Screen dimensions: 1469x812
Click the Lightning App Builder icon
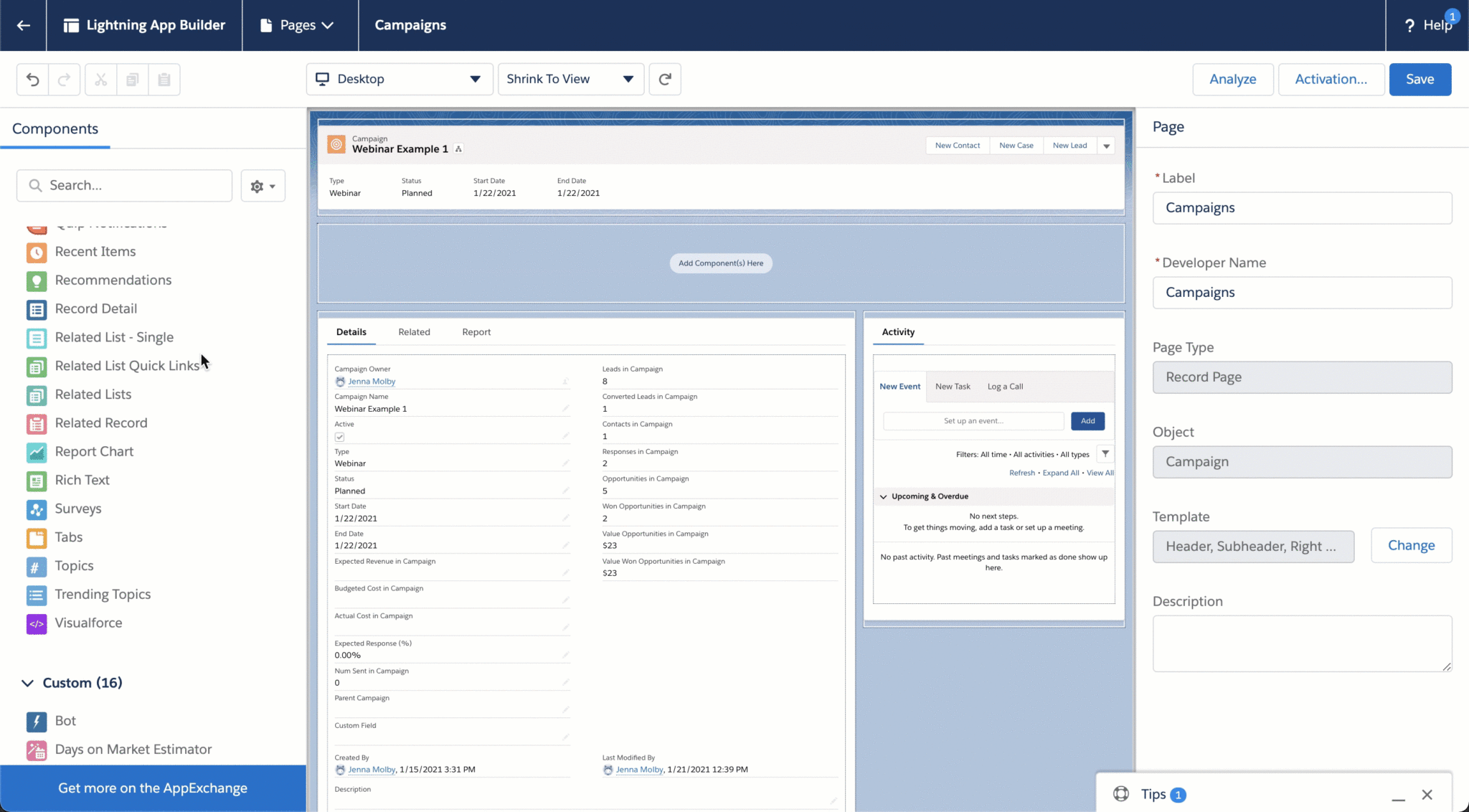[70, 25]
